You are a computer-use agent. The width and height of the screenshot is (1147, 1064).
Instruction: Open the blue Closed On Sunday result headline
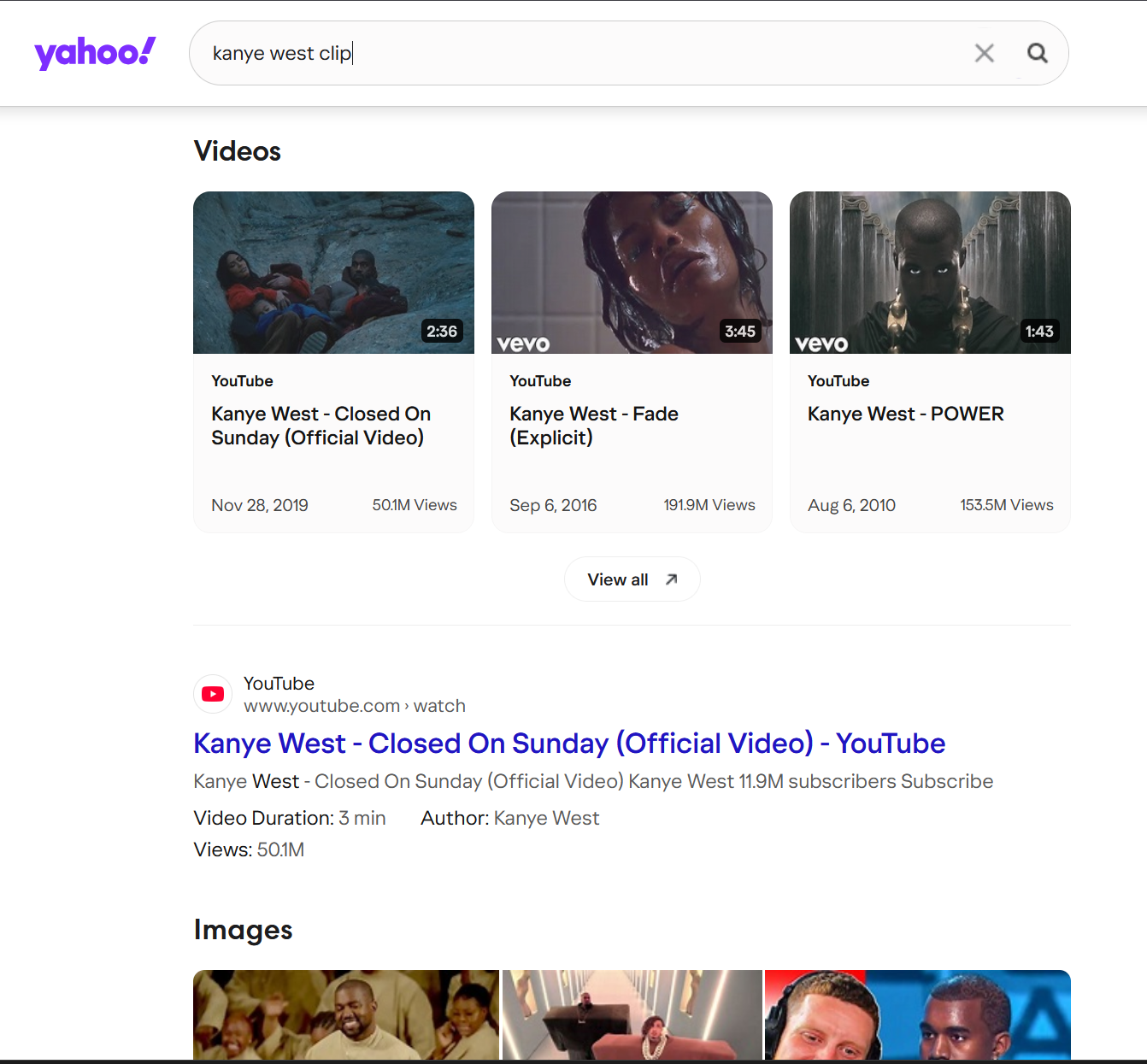tap(568, 744)
